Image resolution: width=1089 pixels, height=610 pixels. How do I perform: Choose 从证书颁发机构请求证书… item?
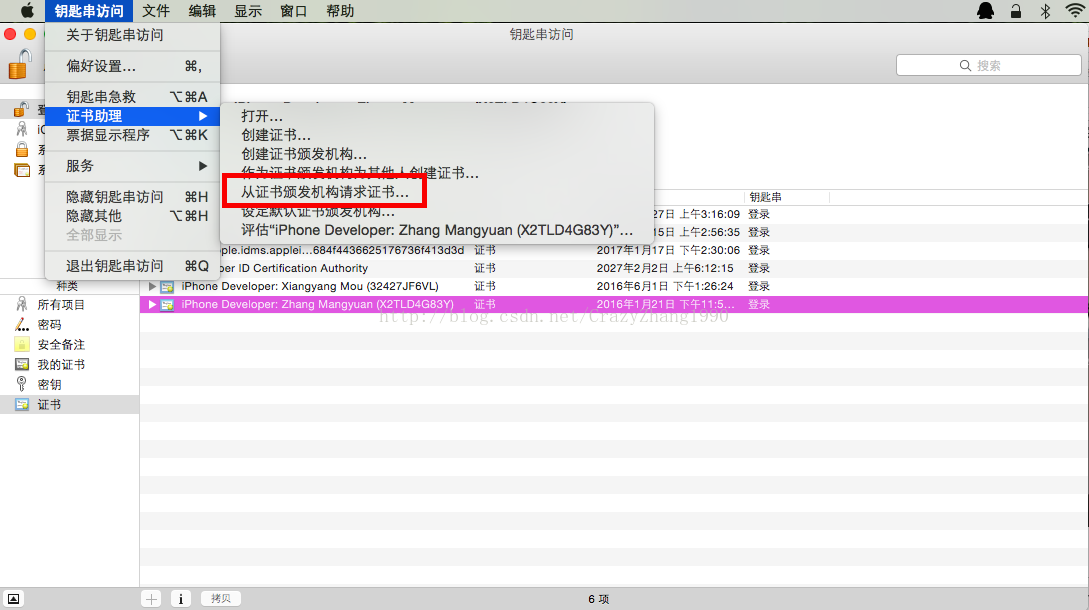437,192
